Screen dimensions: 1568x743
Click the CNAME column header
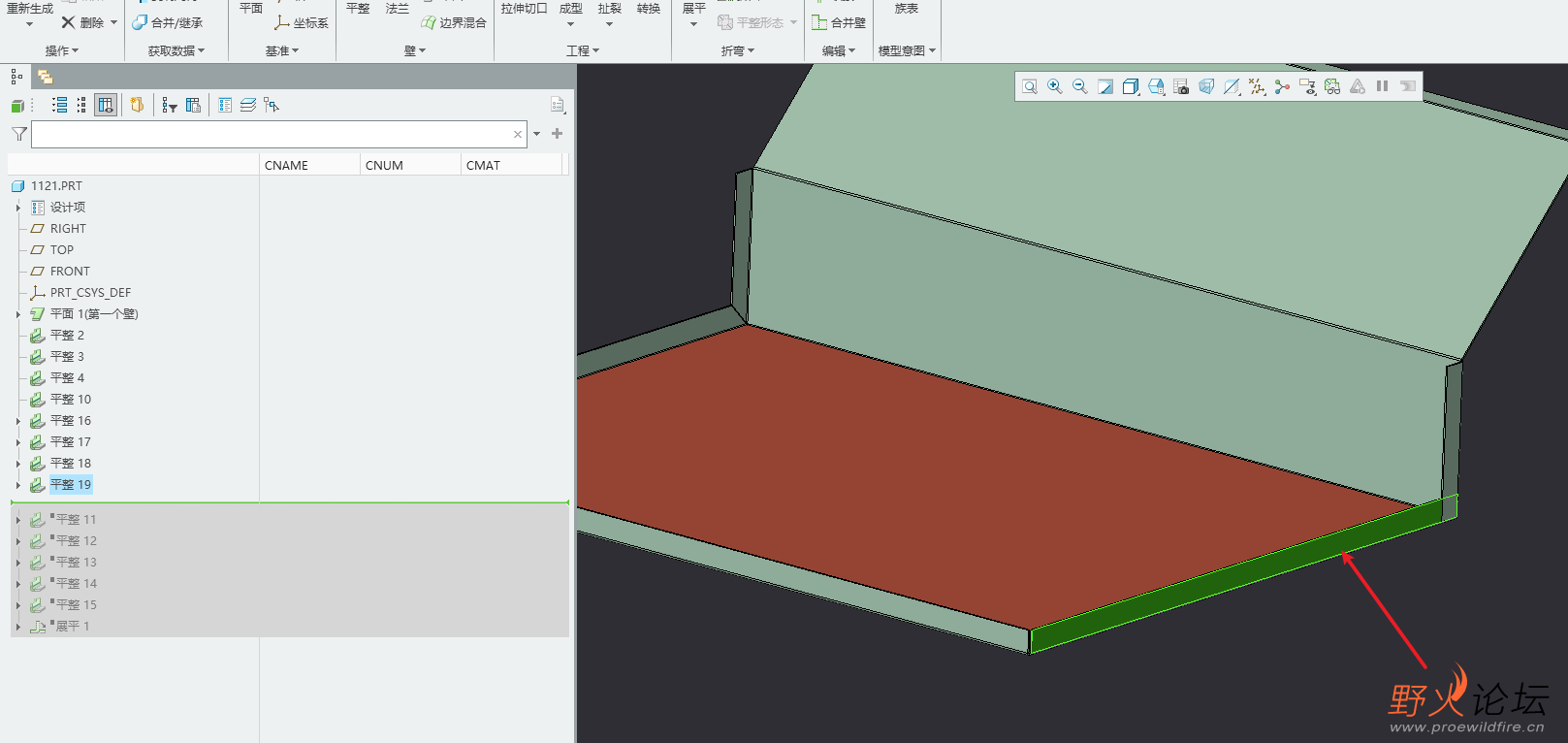point(309,165)
